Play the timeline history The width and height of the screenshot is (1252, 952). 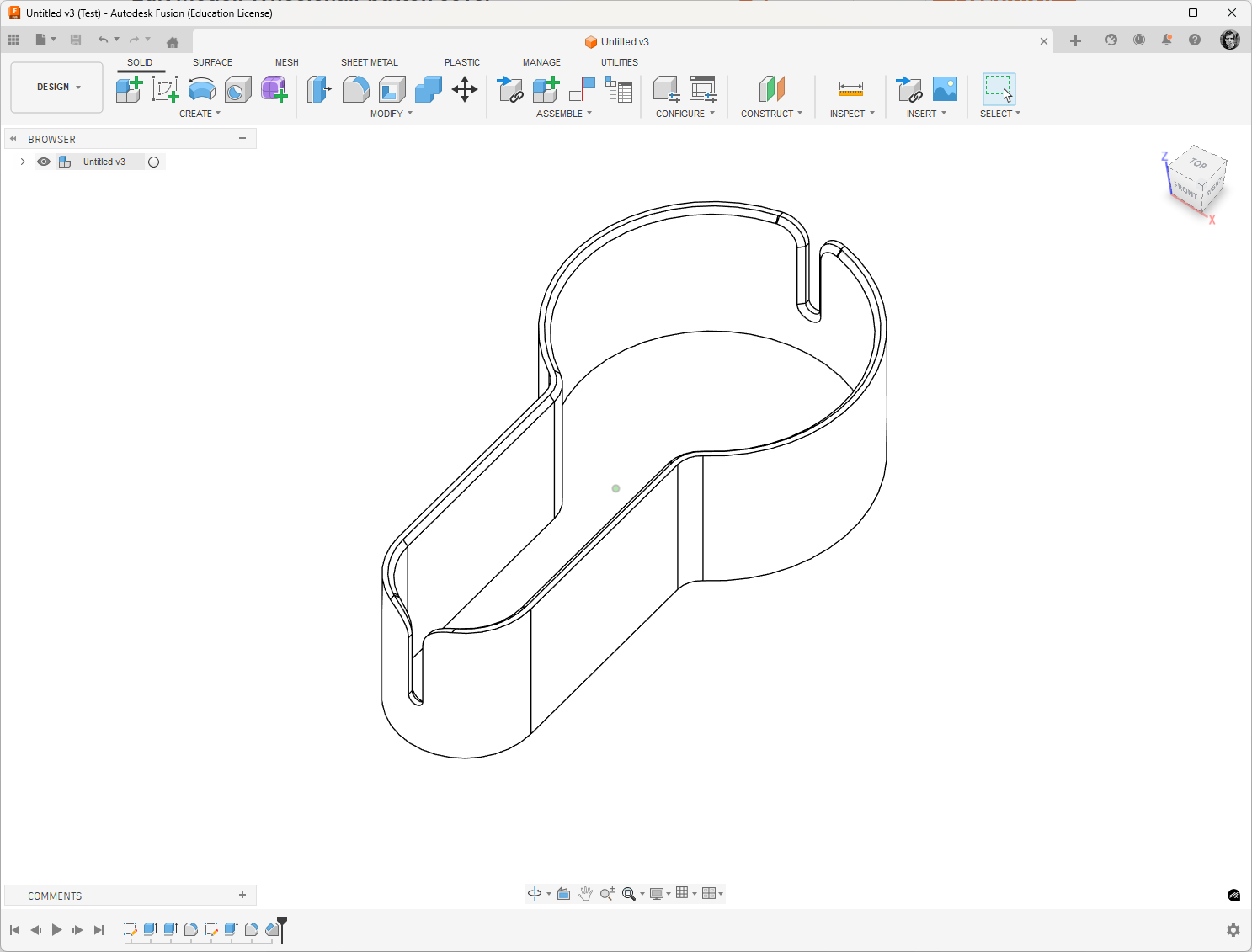[56, 930]
